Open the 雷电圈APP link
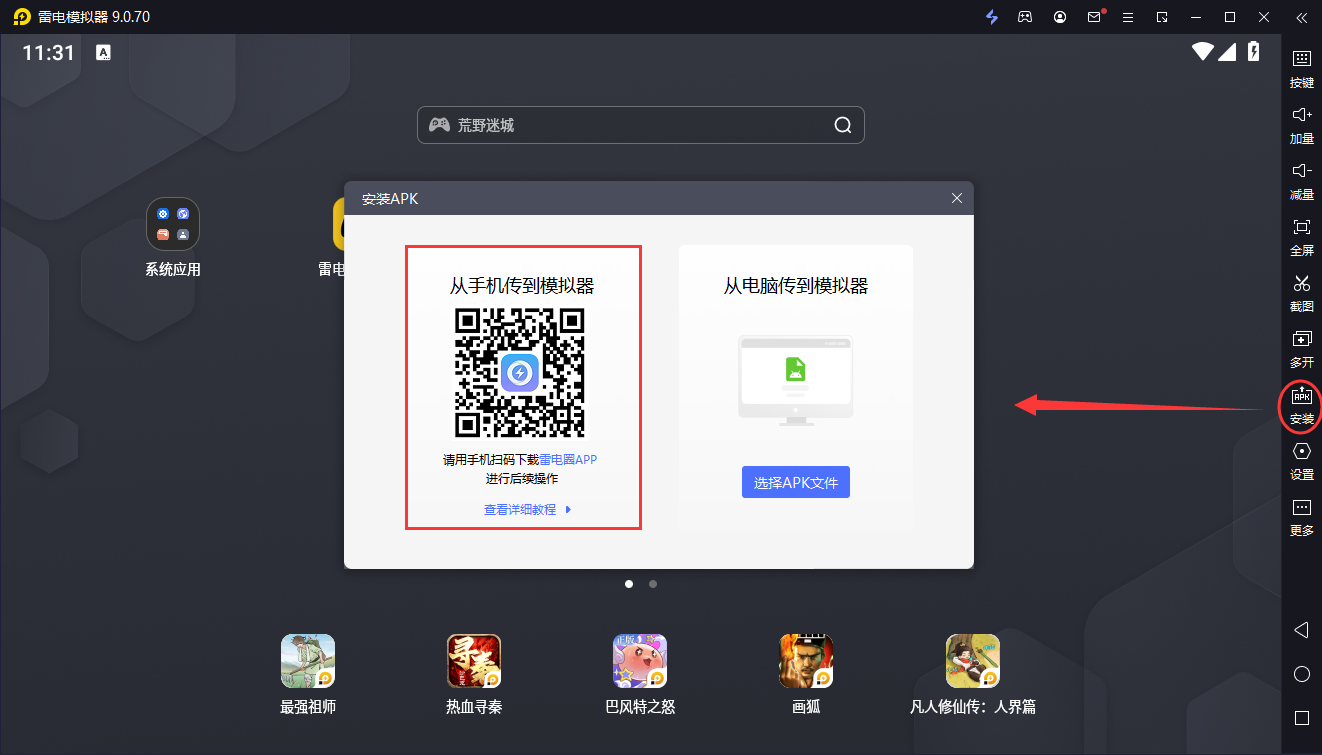Image resolution: width=1322 pixels, height=755 pixels. 568,460
